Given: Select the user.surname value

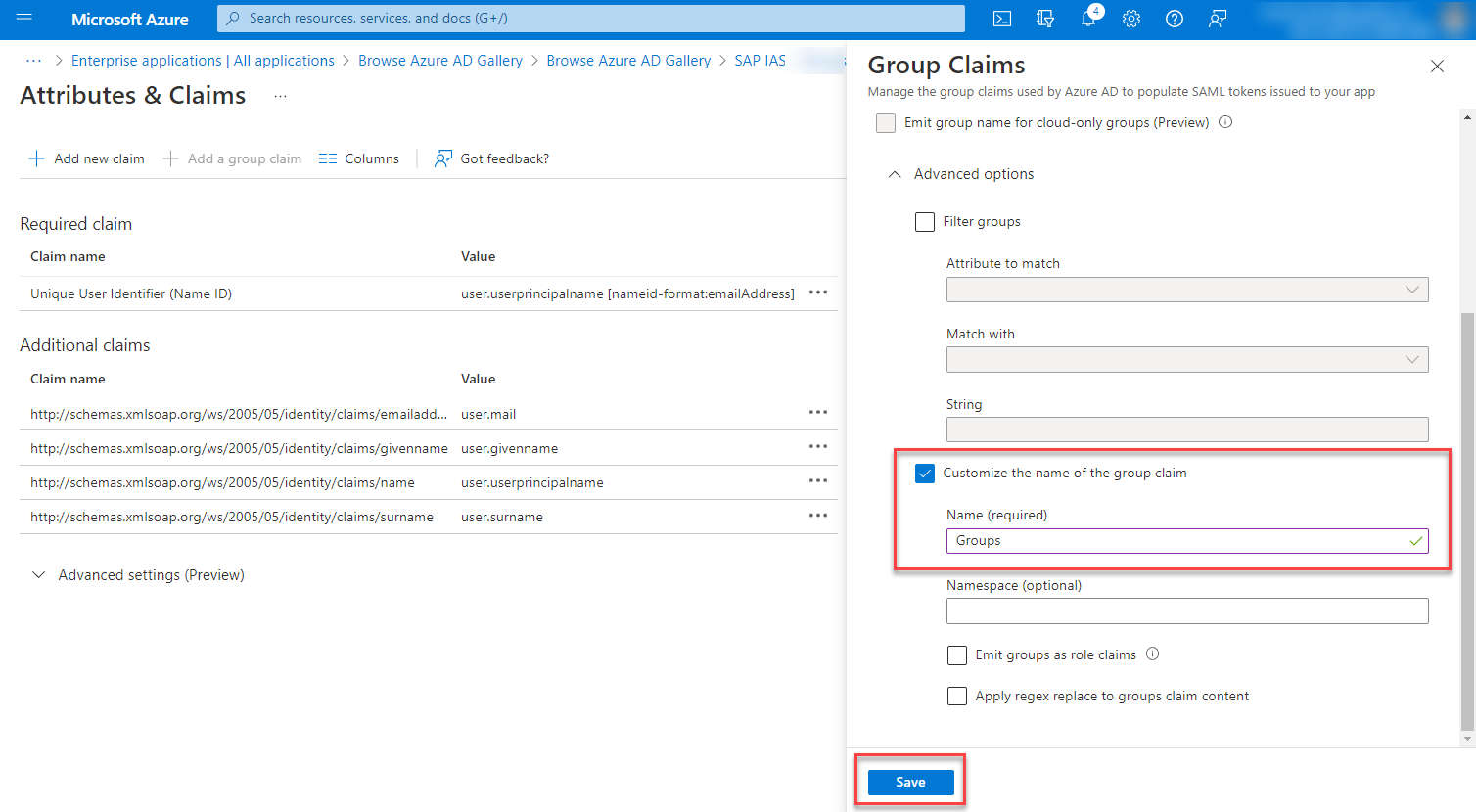Looking at the screenshot, I should (502, 517).
